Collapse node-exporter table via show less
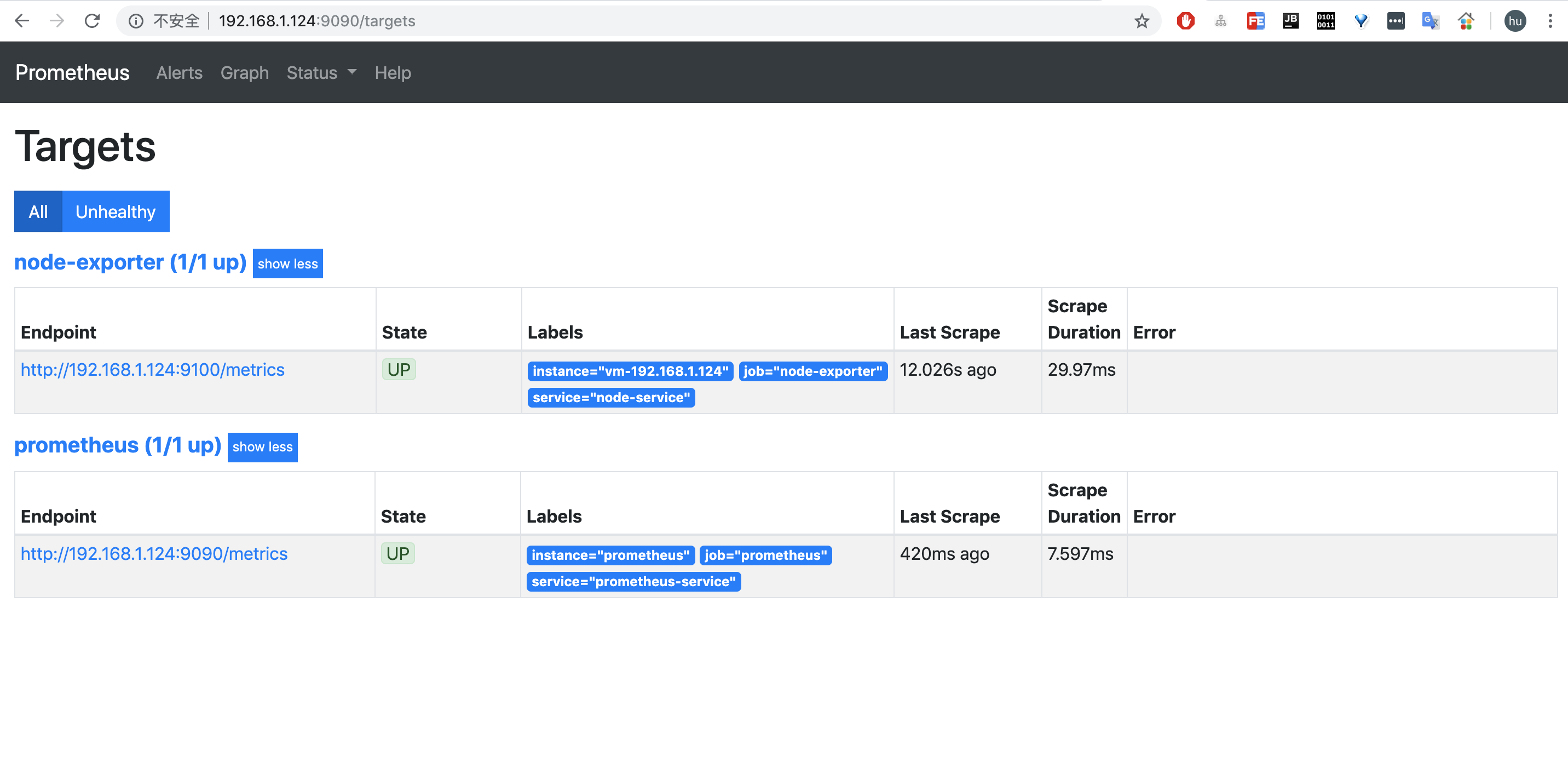Viewport: 1568px width, 768px height. 287,263
